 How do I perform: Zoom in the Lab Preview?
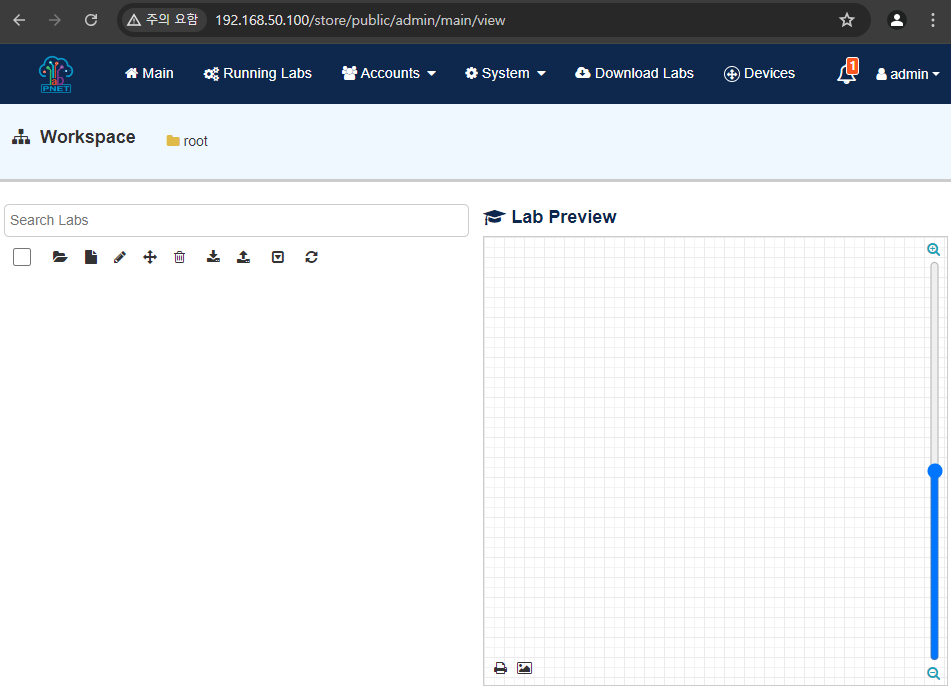tap(933, 249)
